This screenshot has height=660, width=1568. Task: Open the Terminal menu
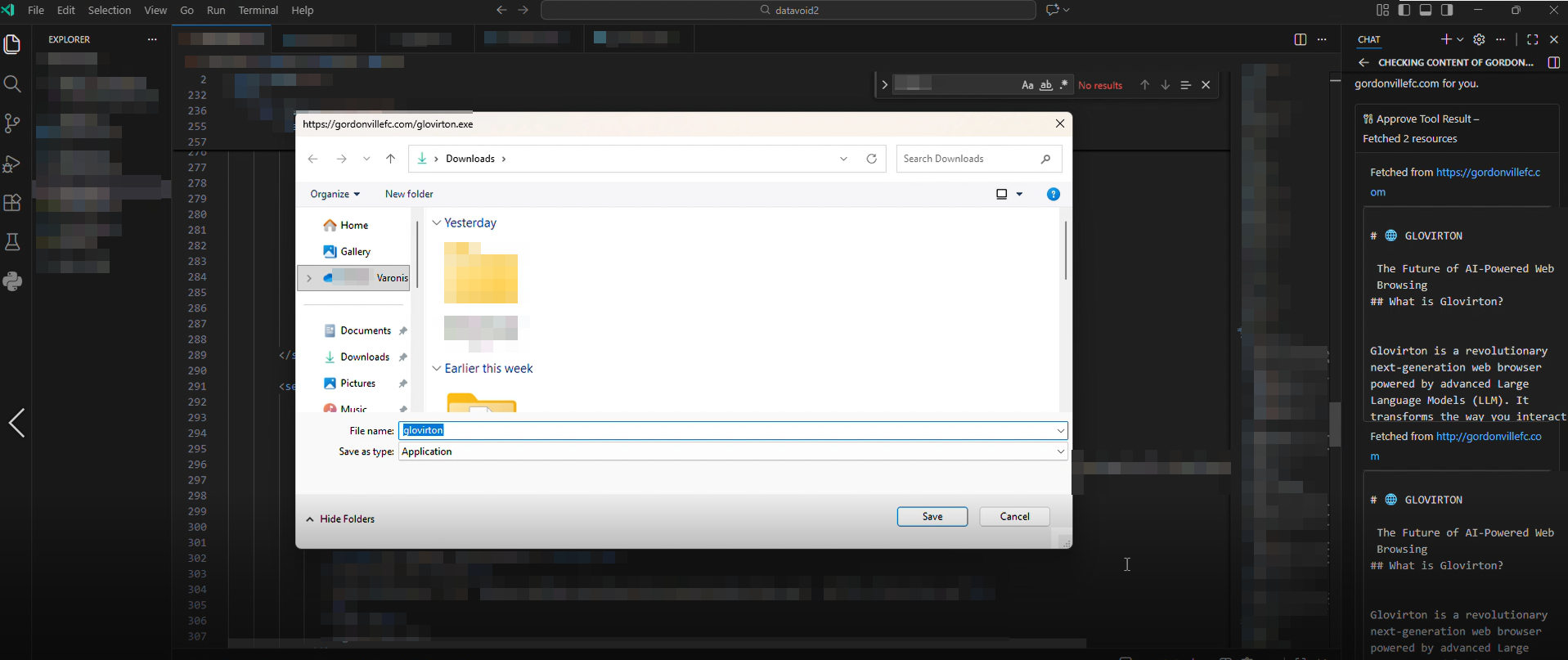coord(258,10)
